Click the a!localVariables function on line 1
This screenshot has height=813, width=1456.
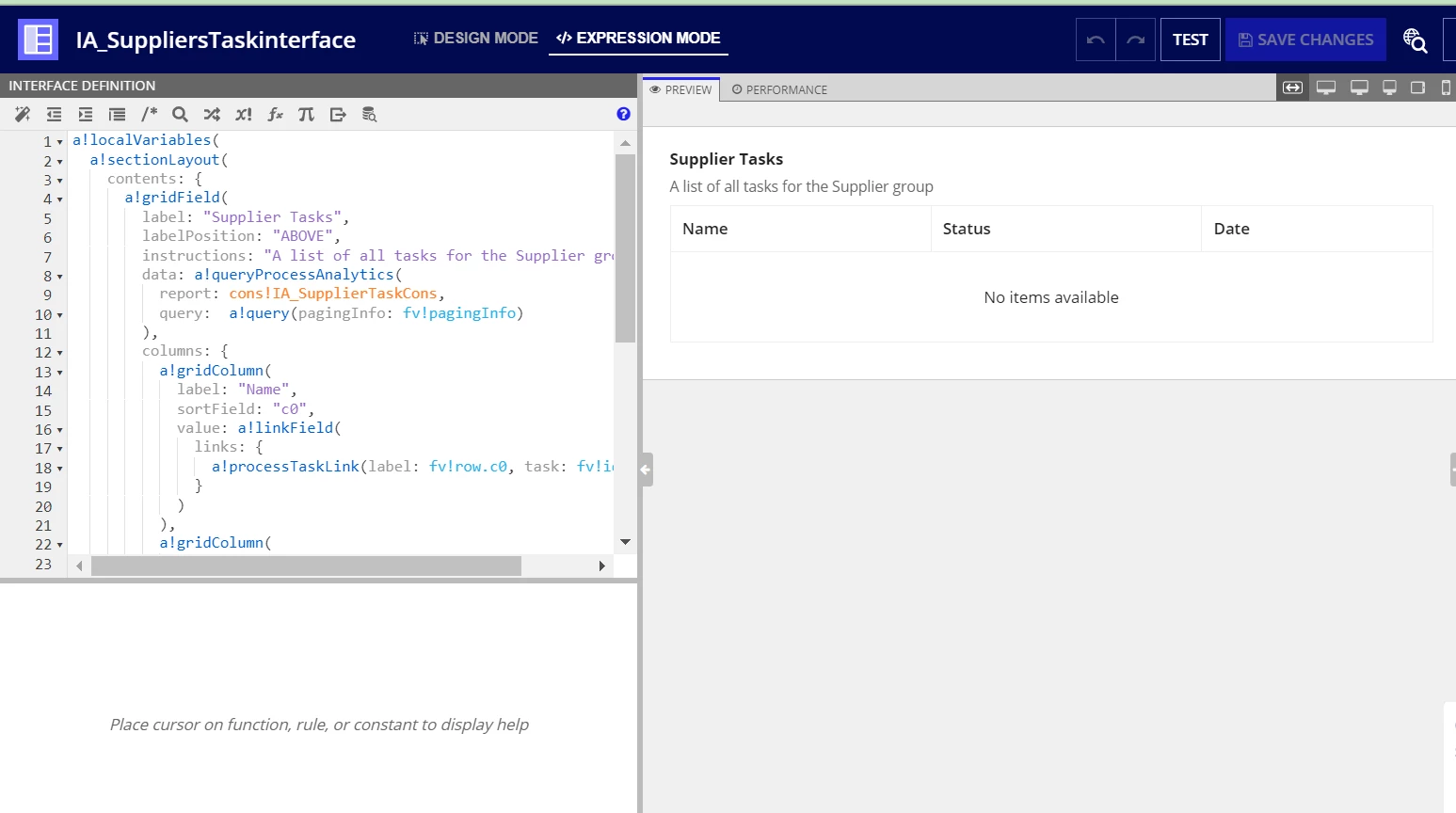(142, 140)
